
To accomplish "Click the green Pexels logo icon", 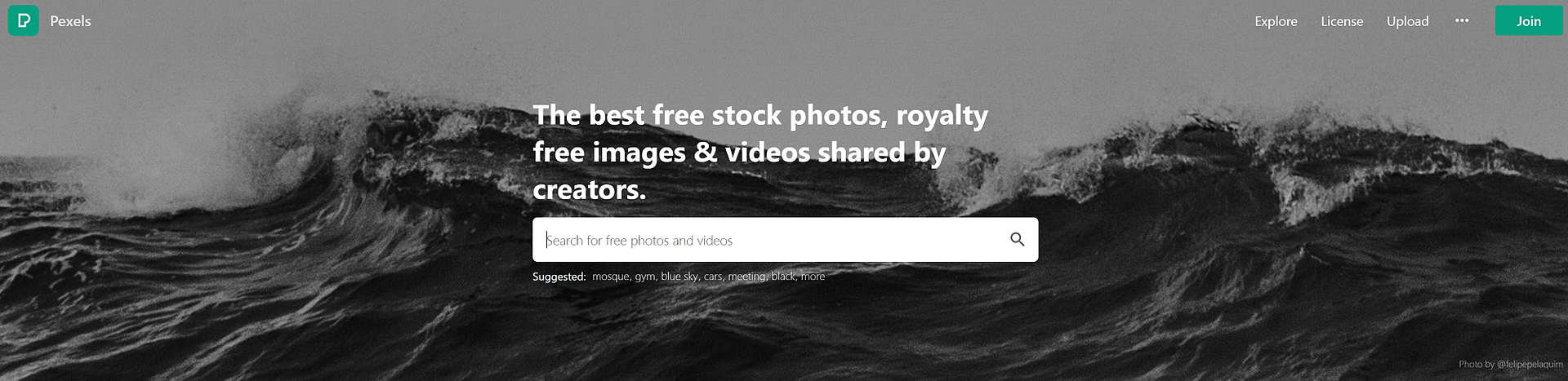I will [x=24, y=20].
